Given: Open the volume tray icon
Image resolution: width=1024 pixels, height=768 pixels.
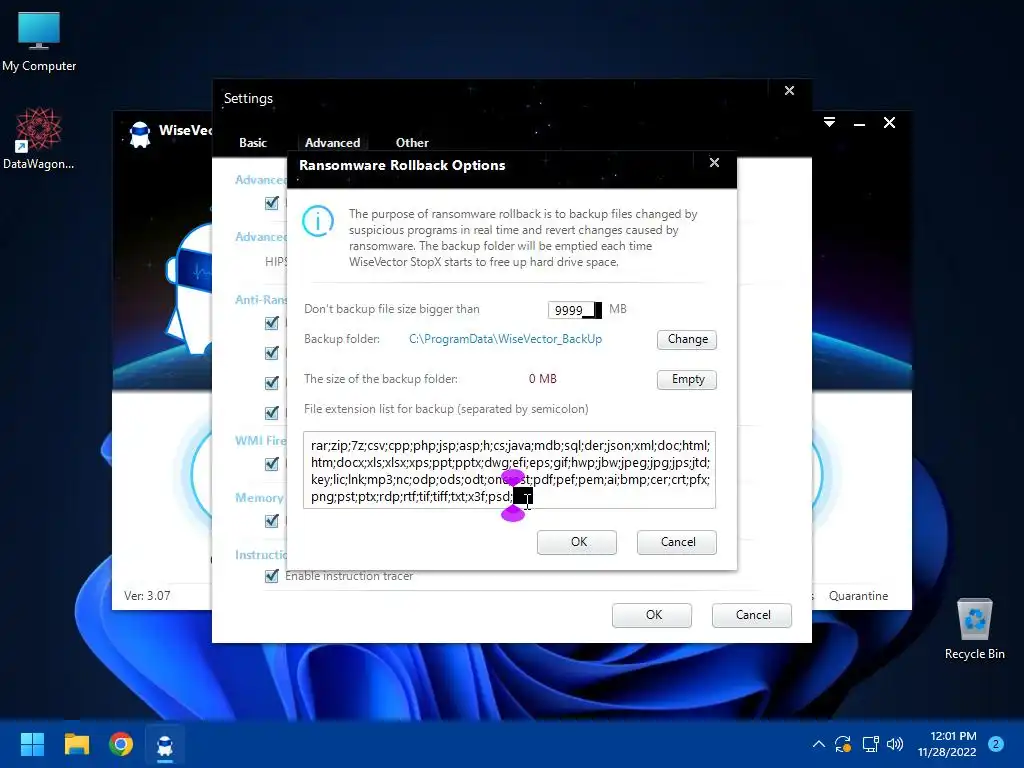Looking at the screenshot, I should tap(895, 744).
